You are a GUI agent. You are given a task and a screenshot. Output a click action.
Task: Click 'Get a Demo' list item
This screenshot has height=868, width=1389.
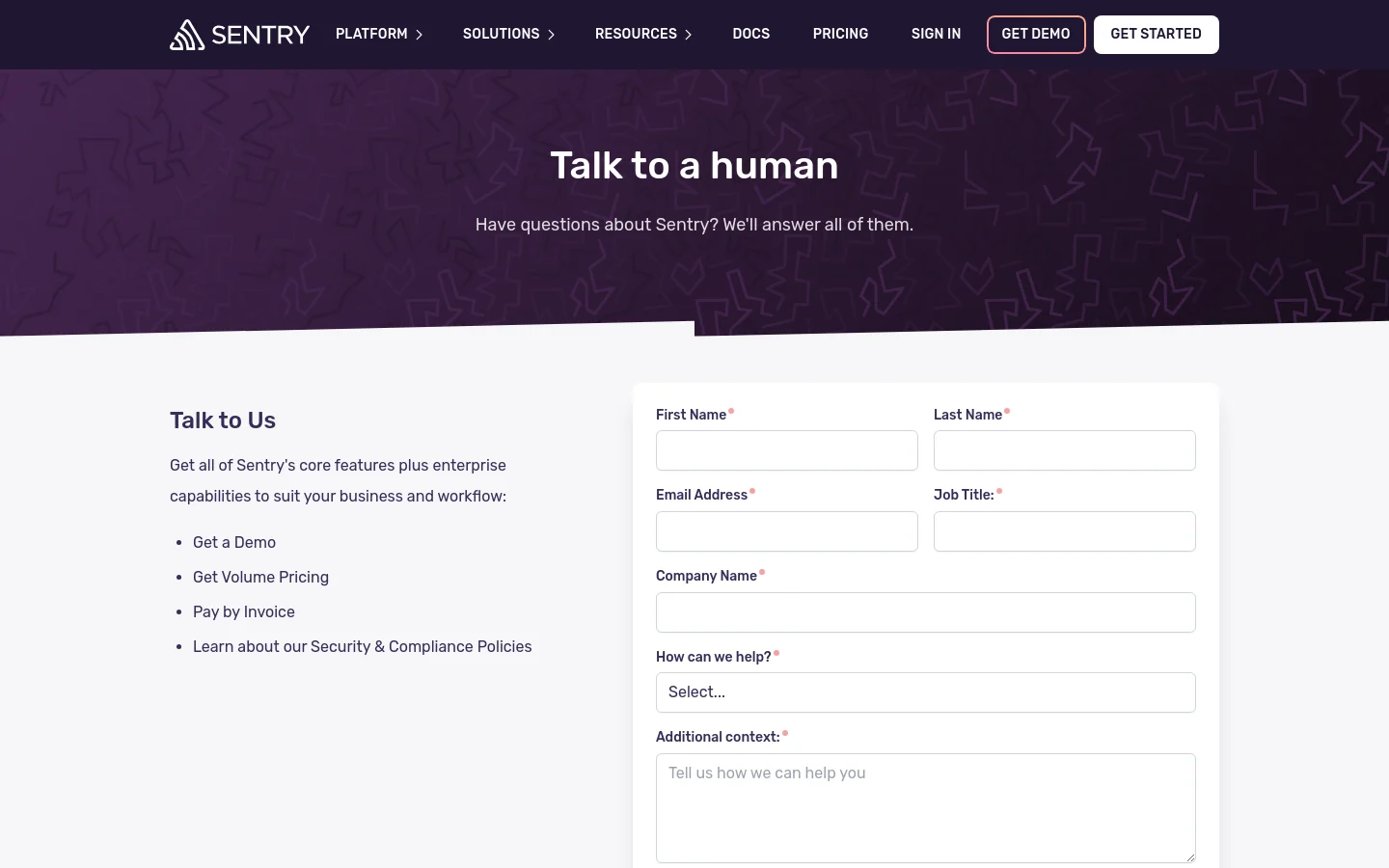pyautogui.click(x=234, y=542)
